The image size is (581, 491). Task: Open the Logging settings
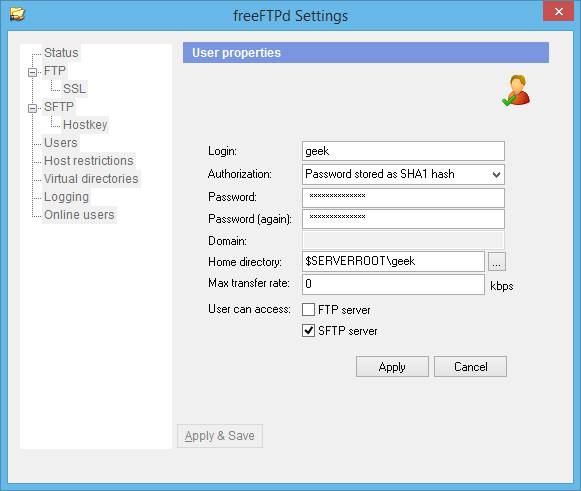pos(66,197)
